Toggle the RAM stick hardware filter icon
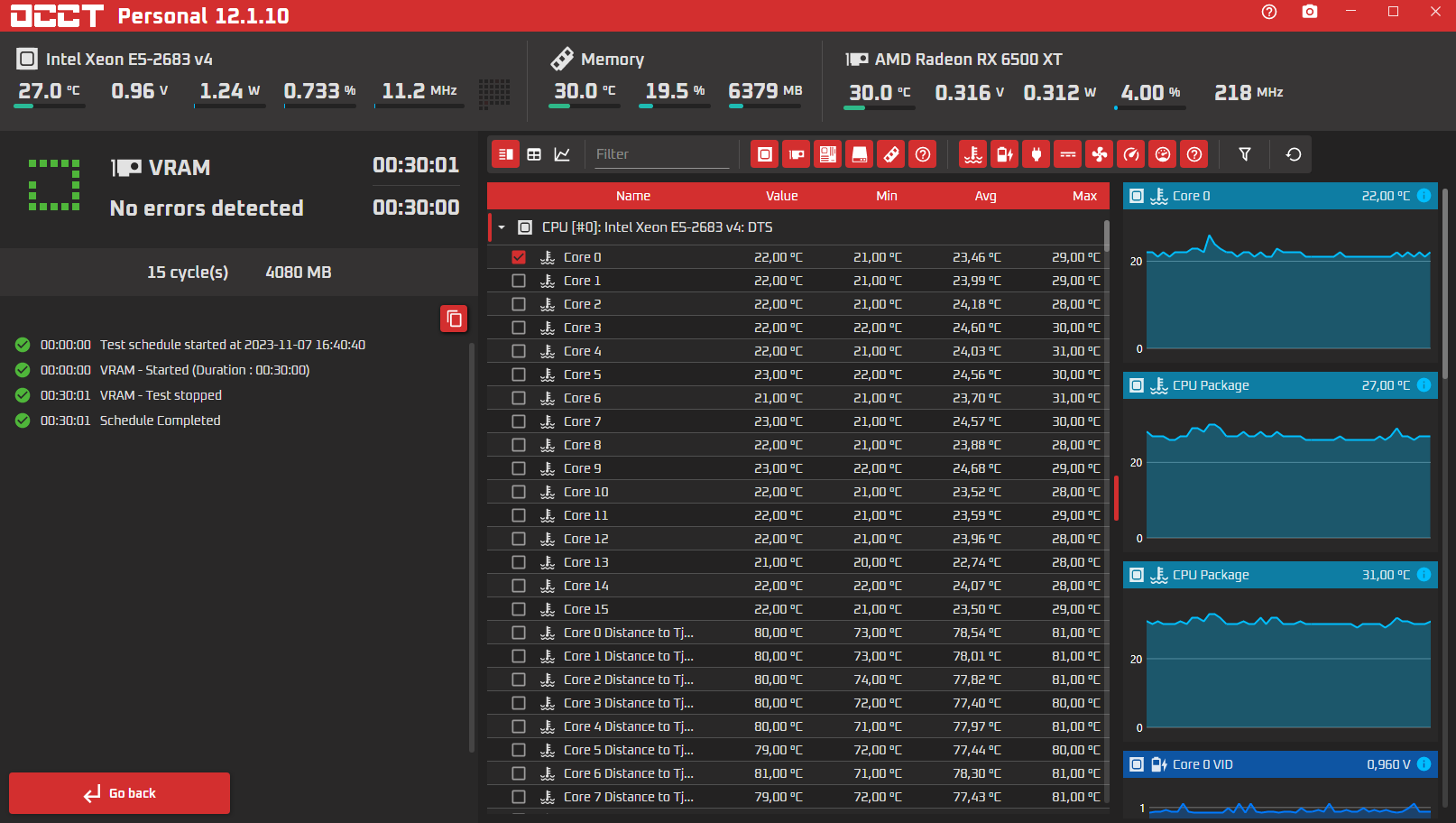The height and width of the screenshot is (823, 1456). (891, 154)
